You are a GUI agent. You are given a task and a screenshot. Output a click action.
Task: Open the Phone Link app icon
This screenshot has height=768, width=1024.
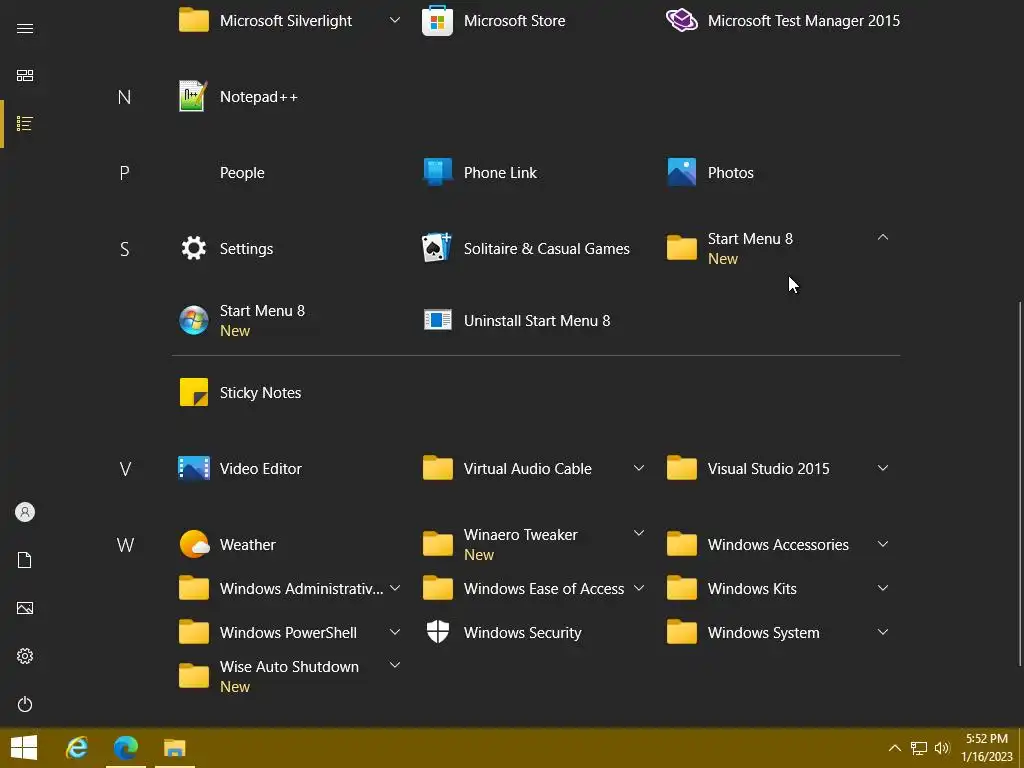[437, 172]
